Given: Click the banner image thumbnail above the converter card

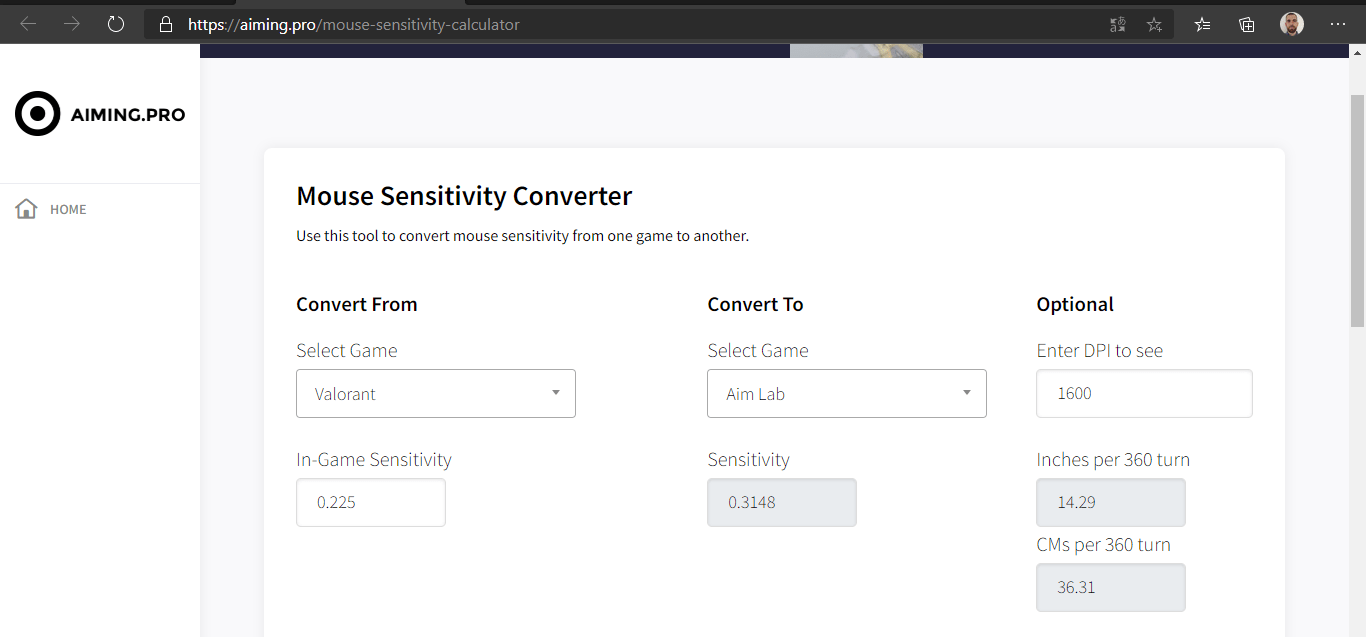Looking at the screenshot, I should [856, 51].
